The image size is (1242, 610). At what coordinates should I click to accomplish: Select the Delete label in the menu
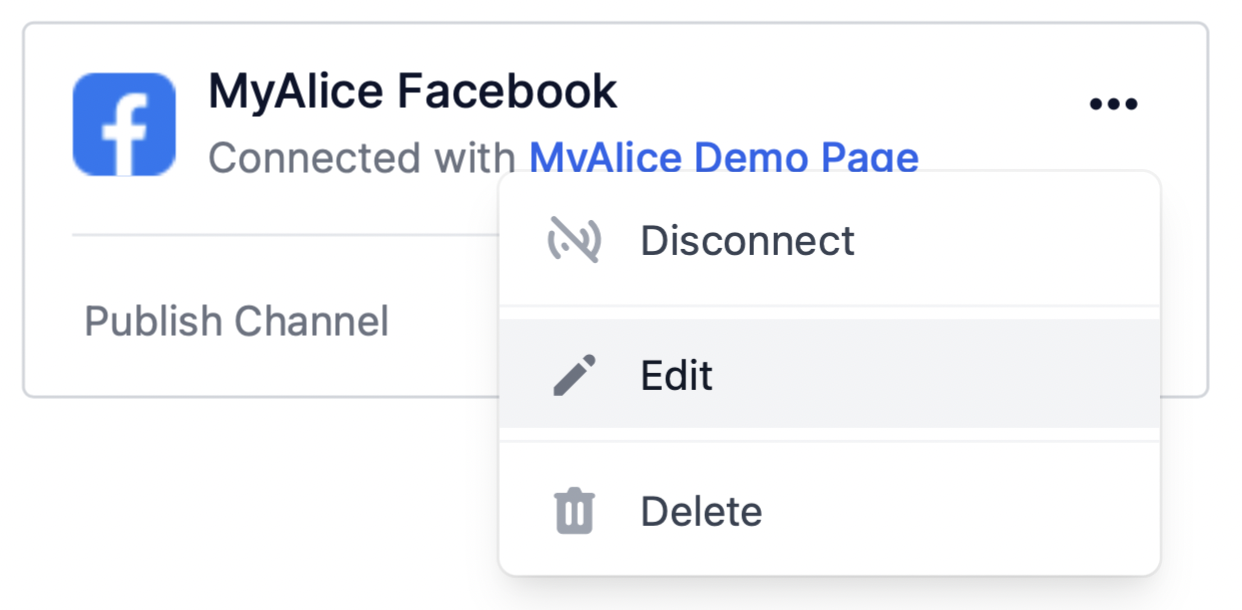coord(701,511)
